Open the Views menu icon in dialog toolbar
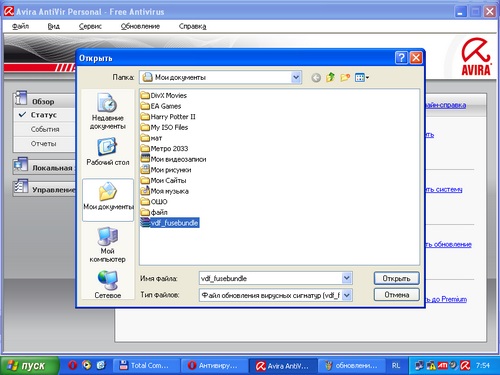The width and height of the screenshot is (500, 375). pos(362,78)
